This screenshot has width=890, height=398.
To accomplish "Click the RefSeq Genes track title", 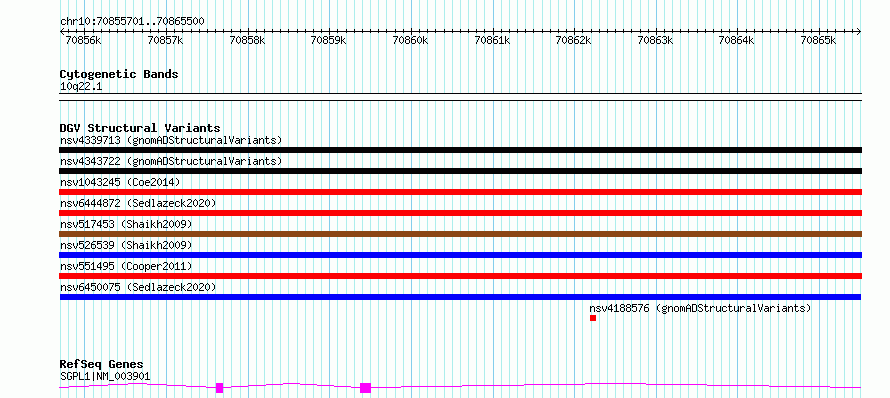I will [101, 364].
